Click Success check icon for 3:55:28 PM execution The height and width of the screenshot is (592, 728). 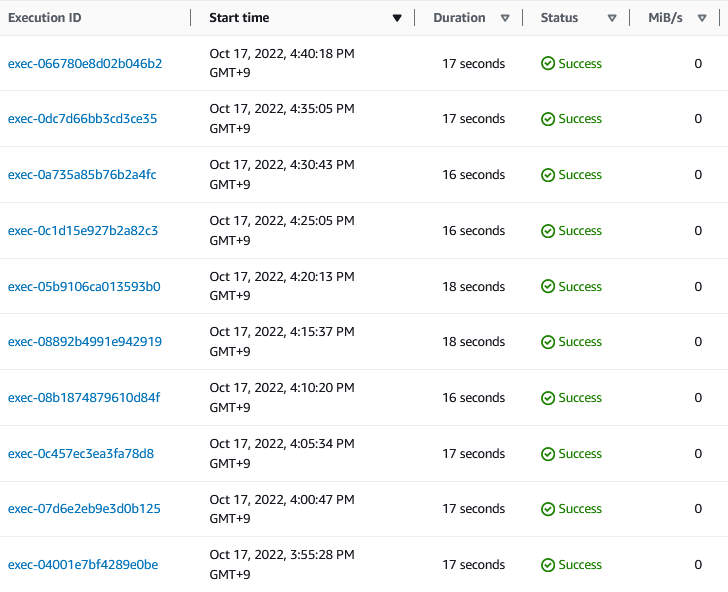(x=547, y=565)
